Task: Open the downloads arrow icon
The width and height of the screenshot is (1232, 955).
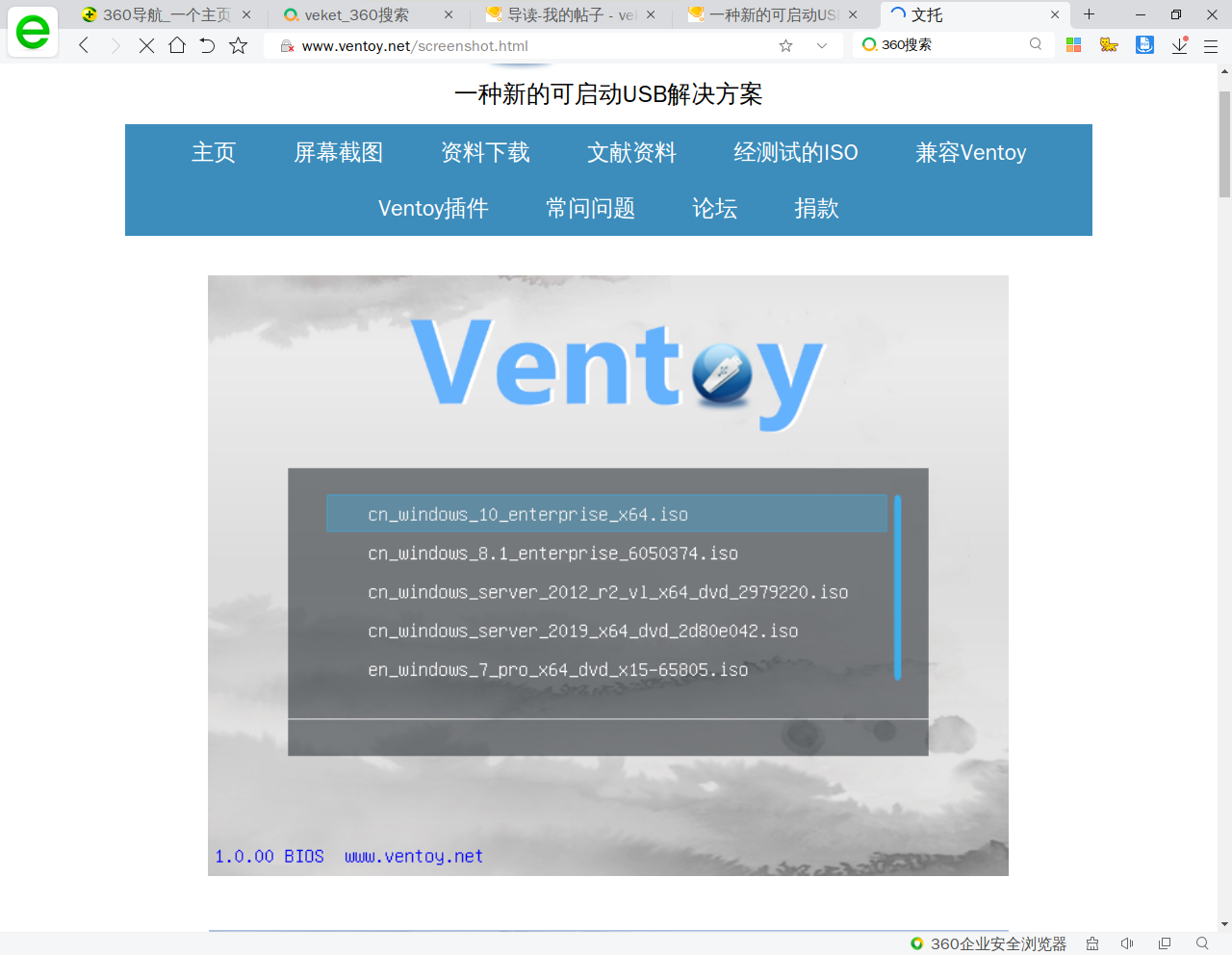Action: click(x=1179, y=45)
